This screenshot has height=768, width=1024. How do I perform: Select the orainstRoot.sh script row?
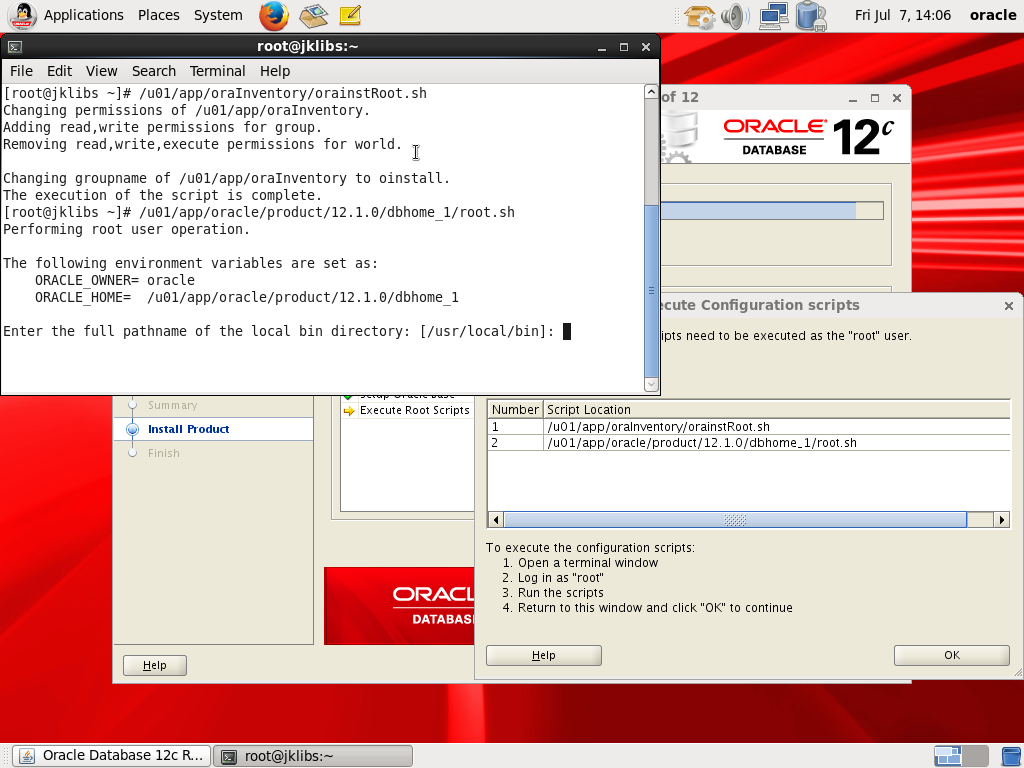click(748, 426)
